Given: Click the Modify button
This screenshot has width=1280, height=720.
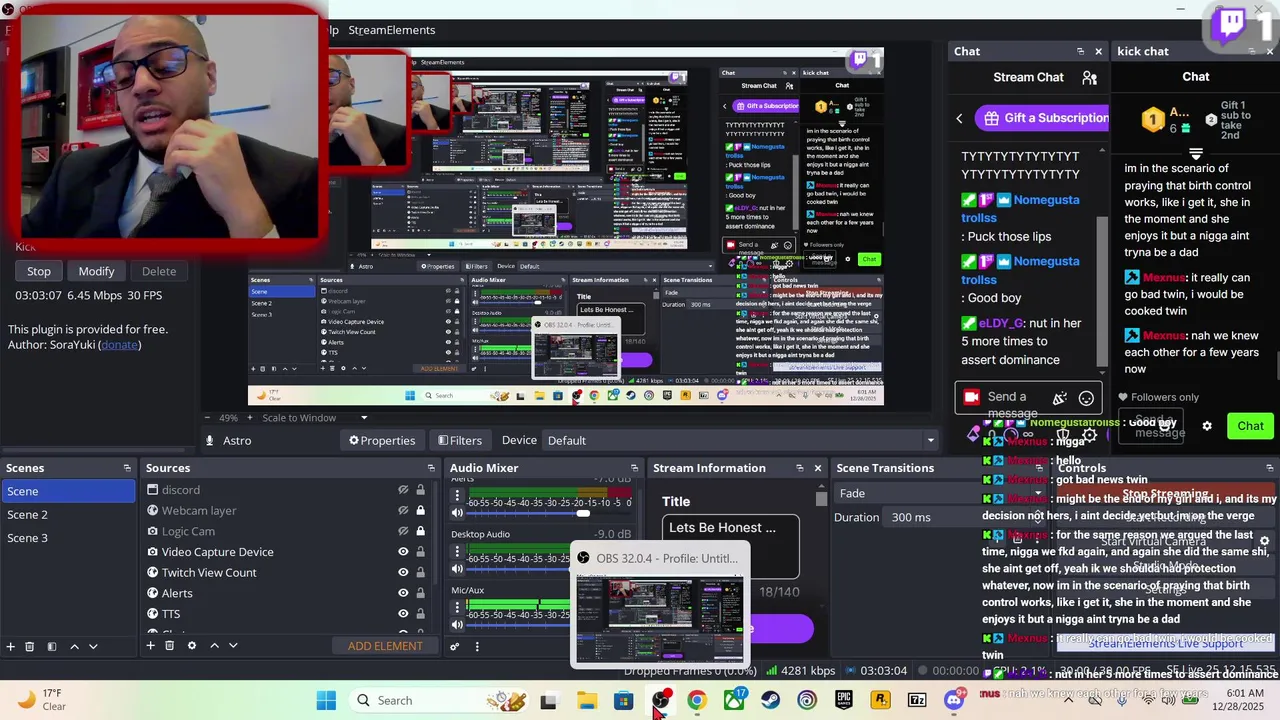Looking at the screenshot, I should click(97, 271).
